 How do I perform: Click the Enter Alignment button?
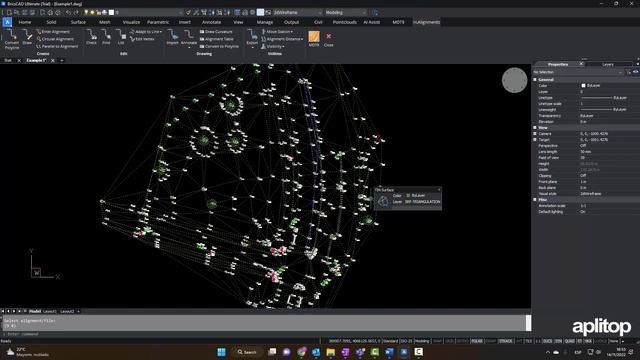(53, 31)
